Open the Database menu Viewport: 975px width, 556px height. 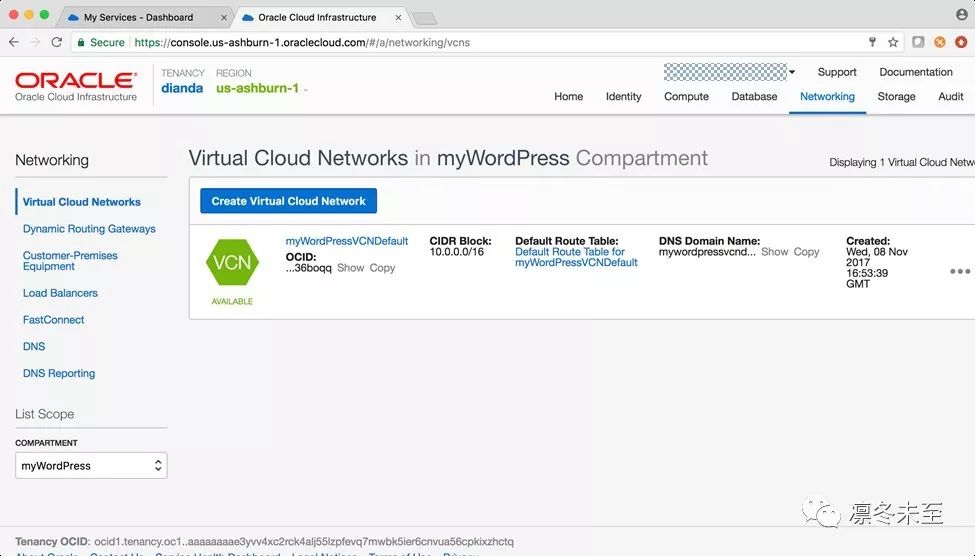tap(754, 96)
